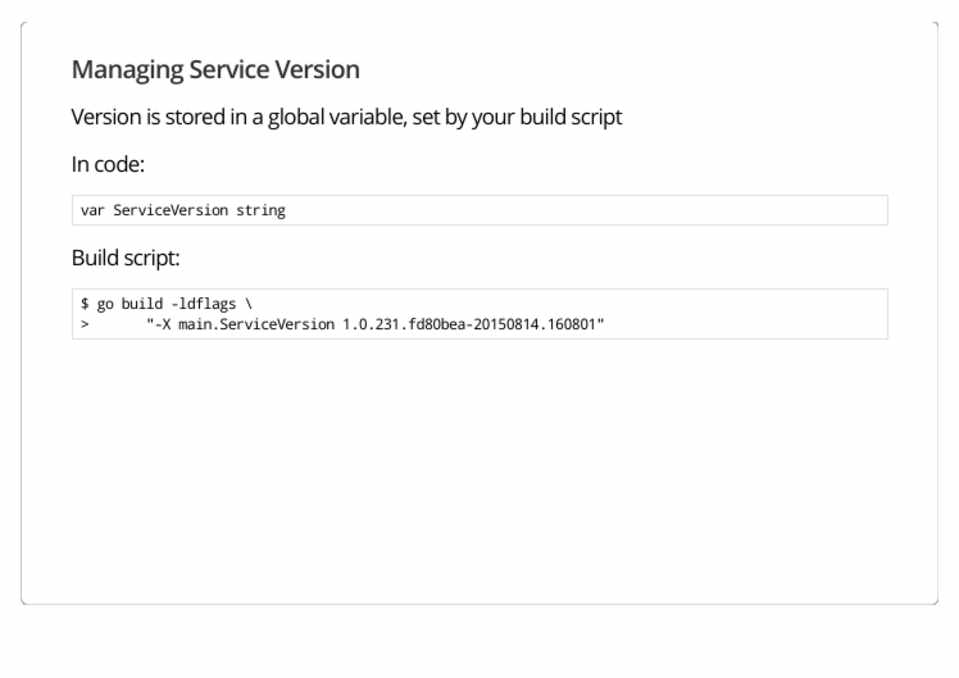
Task: Click the ">" continuation prompt
Action: (85, 325)
